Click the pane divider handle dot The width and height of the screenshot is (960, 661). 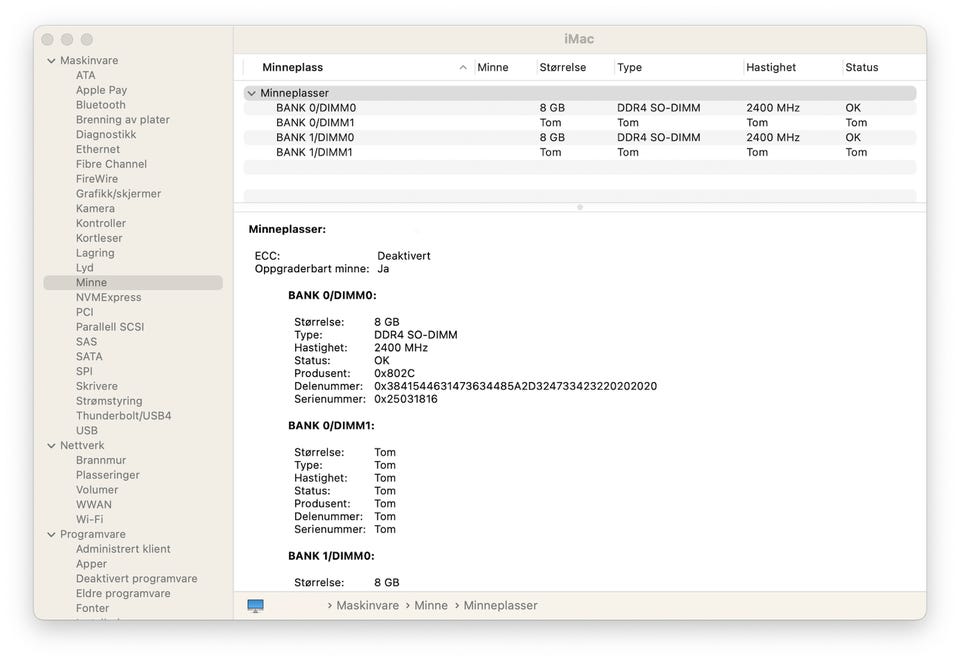(580, 207)
